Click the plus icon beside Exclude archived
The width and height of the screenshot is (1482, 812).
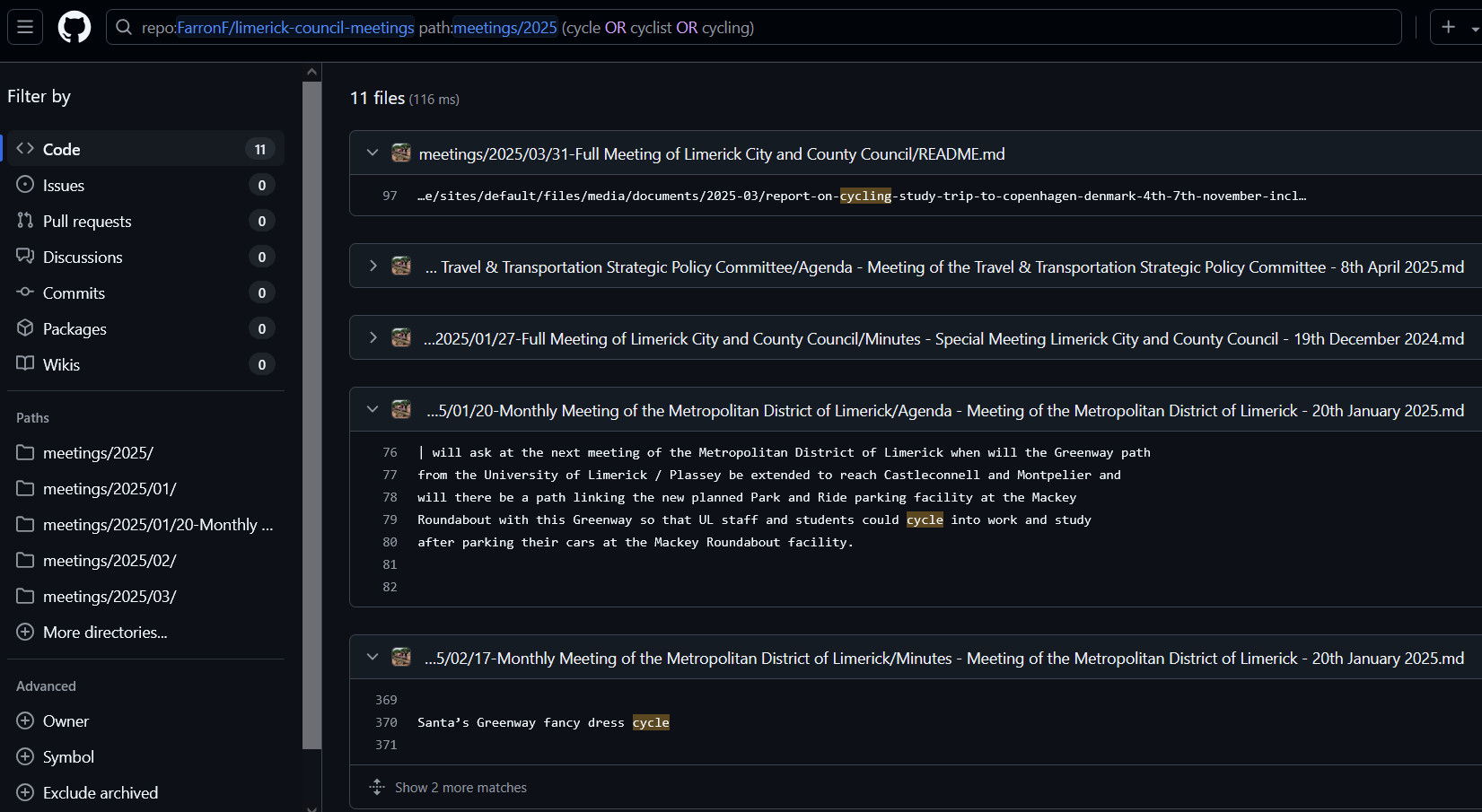click(25, 792)
